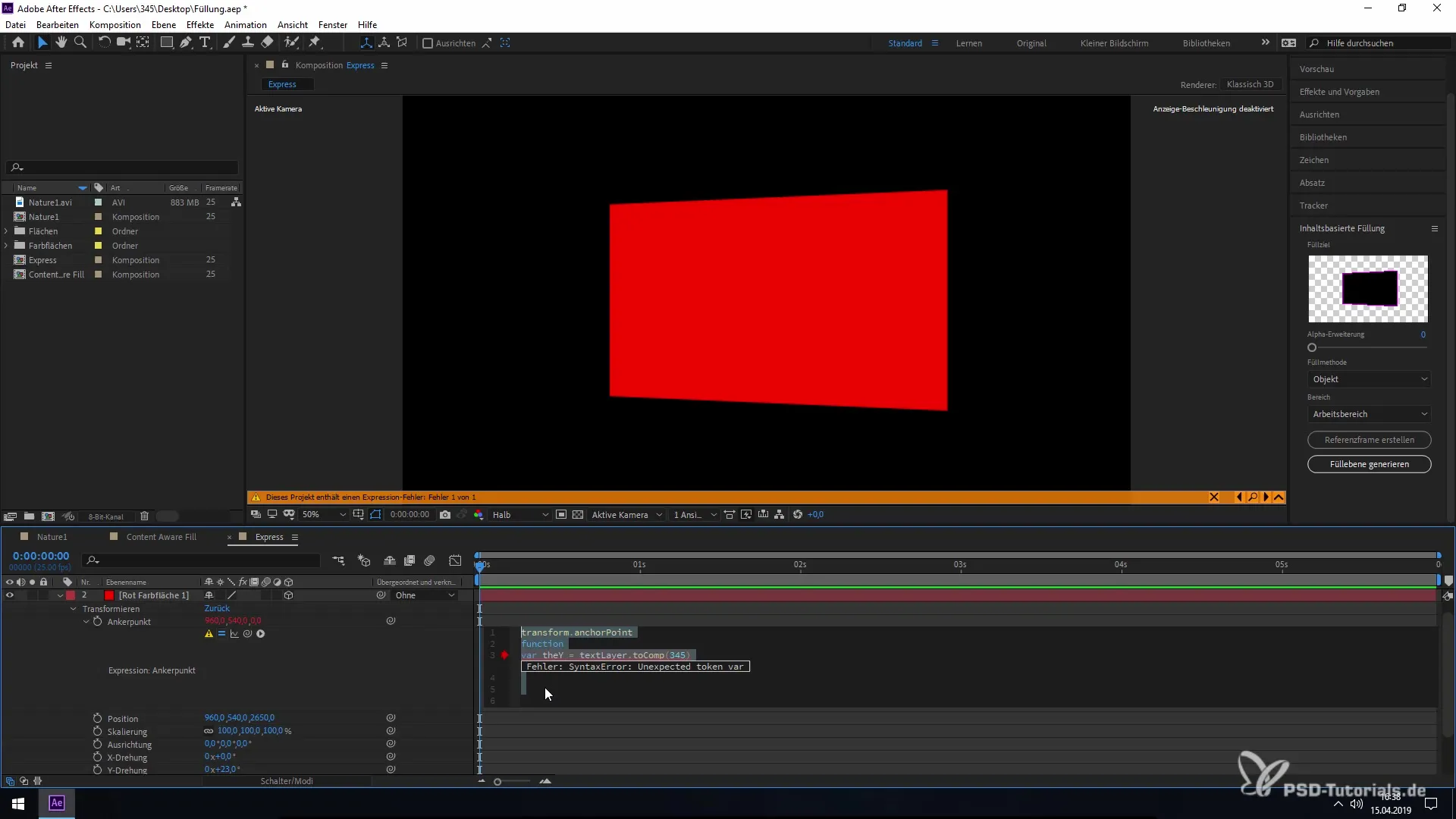The height and width of the screenshot is (819, 1456).
Task: Select the Lernen workspace
Action: pyautogui.click(x=968, y=43)
